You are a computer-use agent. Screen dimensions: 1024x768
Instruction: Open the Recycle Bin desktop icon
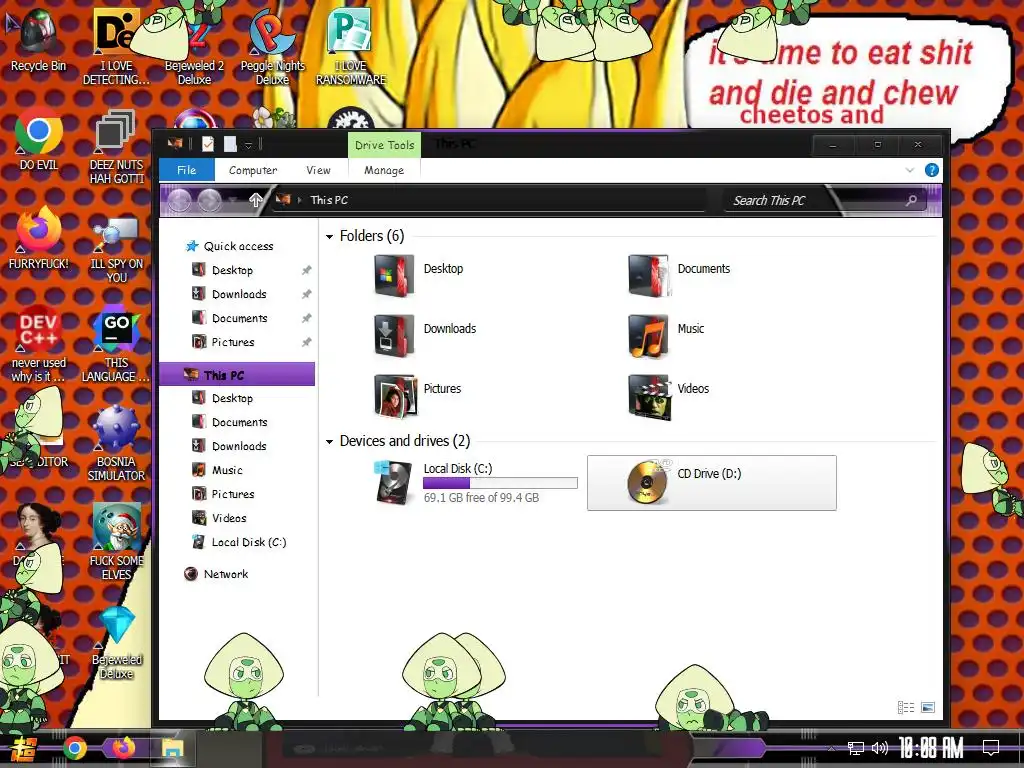coord(38,40)
